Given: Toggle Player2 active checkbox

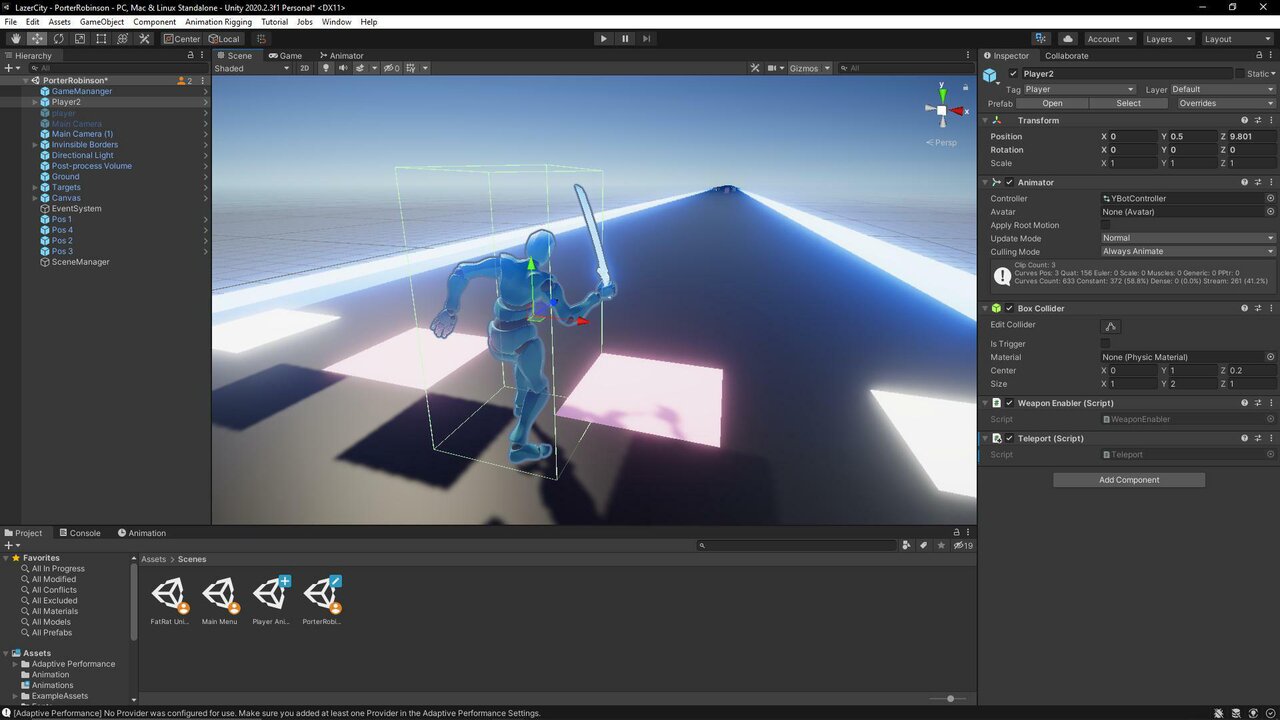Looking at the screenshot, I should [1013, 74].
